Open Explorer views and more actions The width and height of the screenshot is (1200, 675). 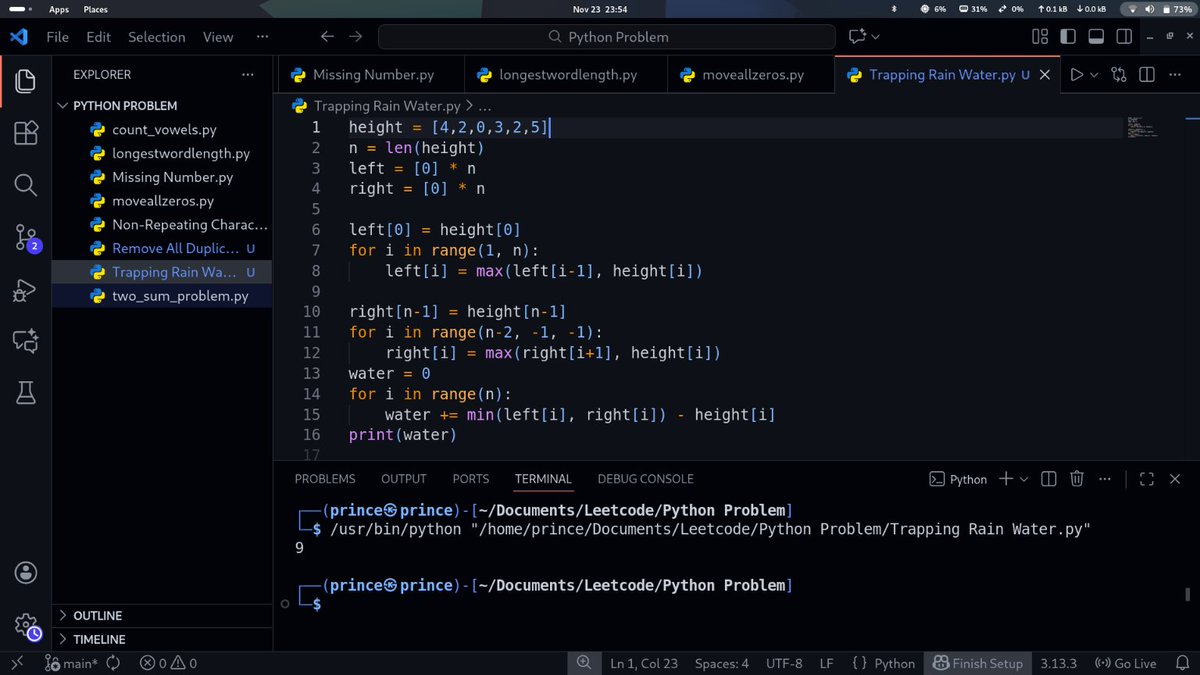pyautogui.click(x=247, y=75)
